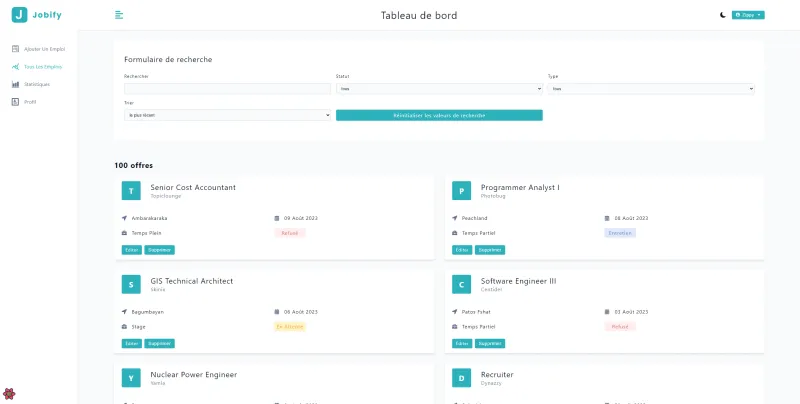Screen dimensions: 800x404
Task: Go to Tous Les Emplois page
Action: tap(42, 66)
